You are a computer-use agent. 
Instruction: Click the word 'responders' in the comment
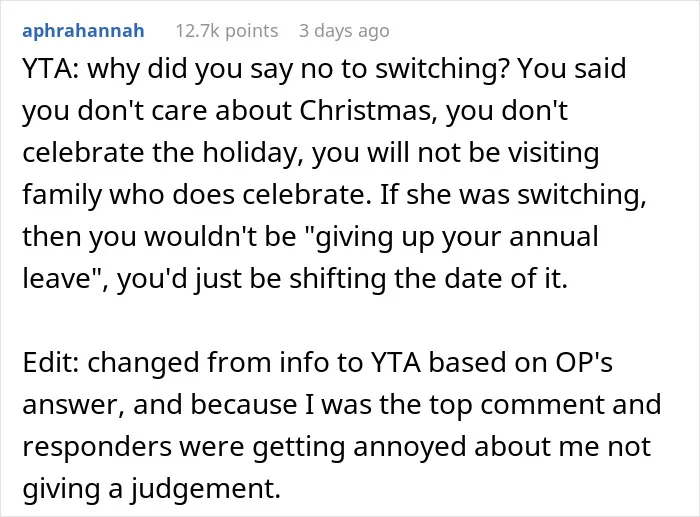[x=97, y=447]
